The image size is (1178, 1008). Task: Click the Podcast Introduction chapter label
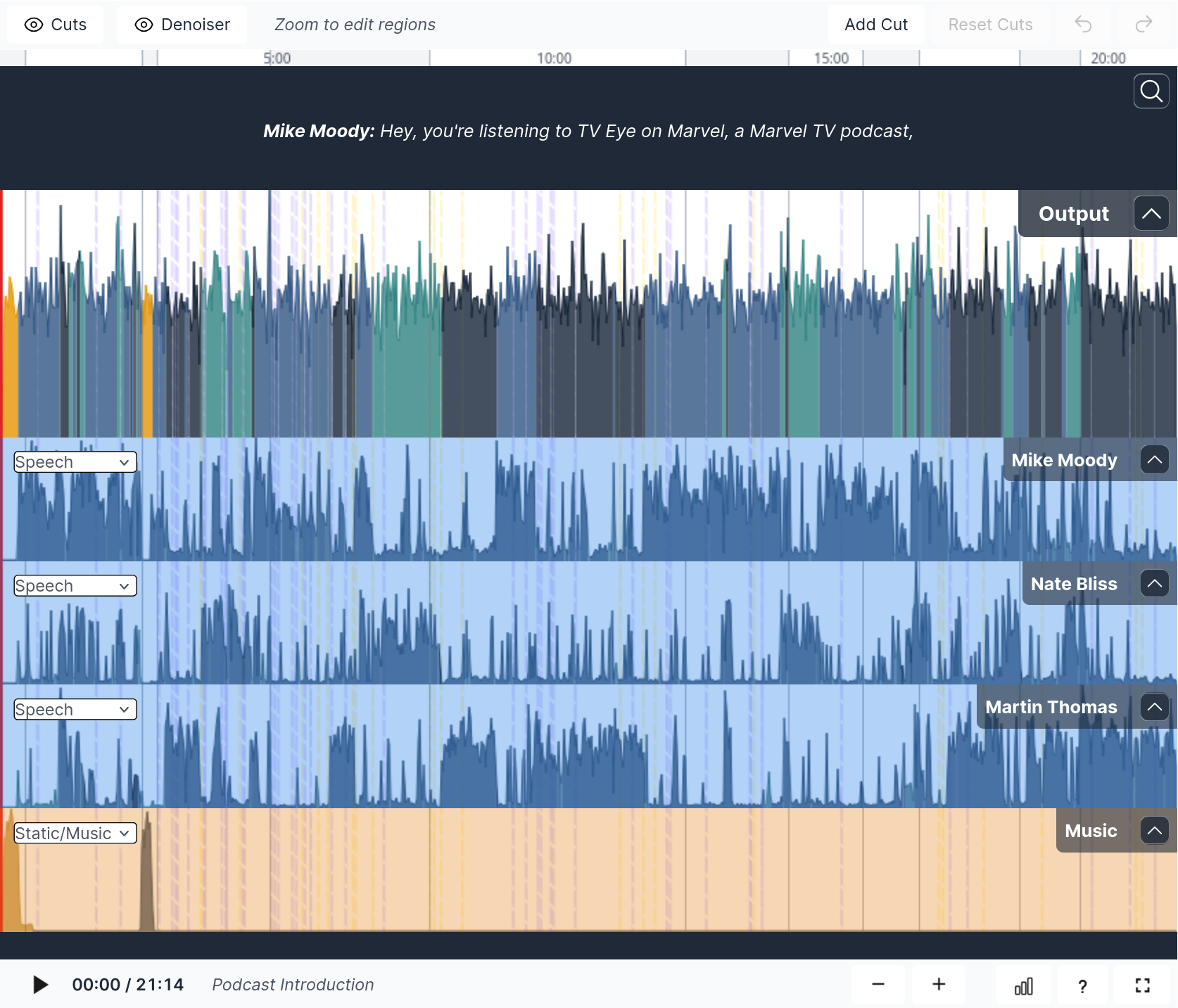(293, 985)
